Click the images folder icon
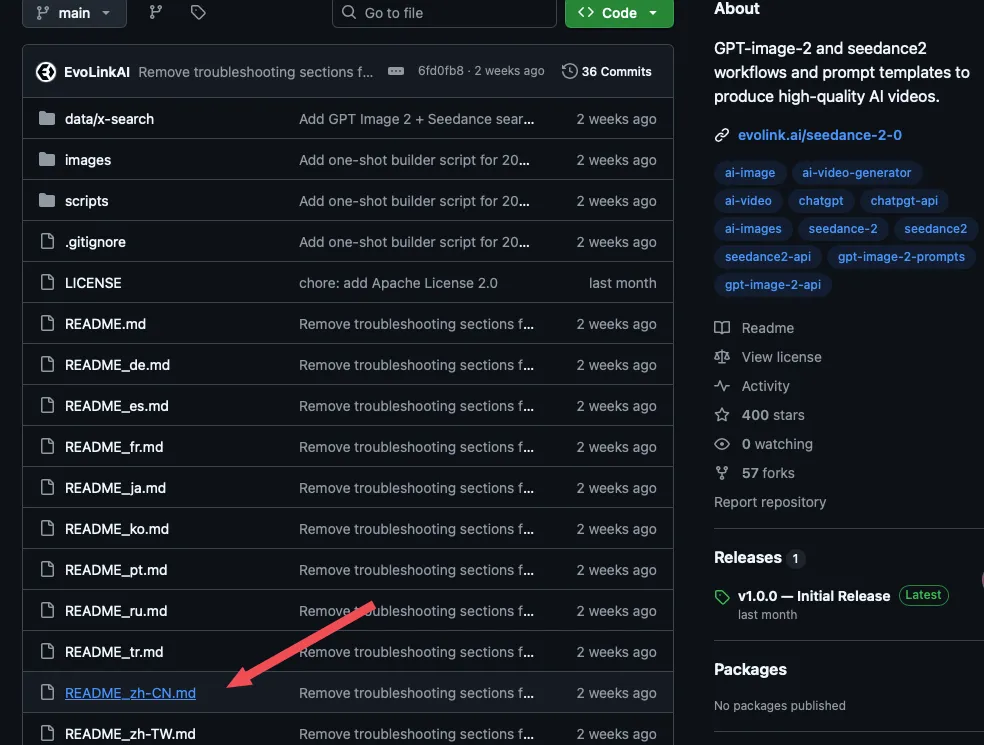 pos(47,159)
